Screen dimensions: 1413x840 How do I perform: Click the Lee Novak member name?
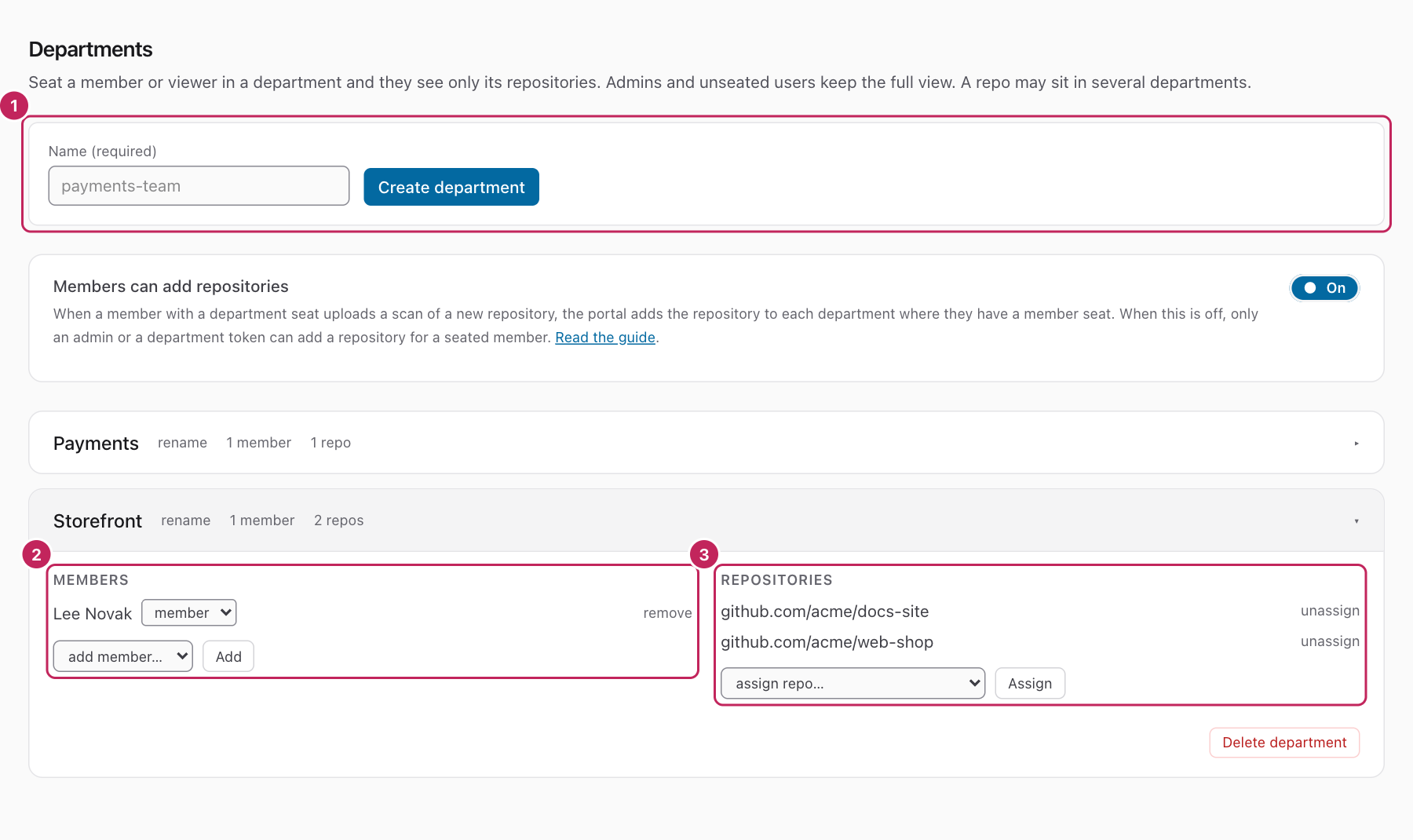93,614
